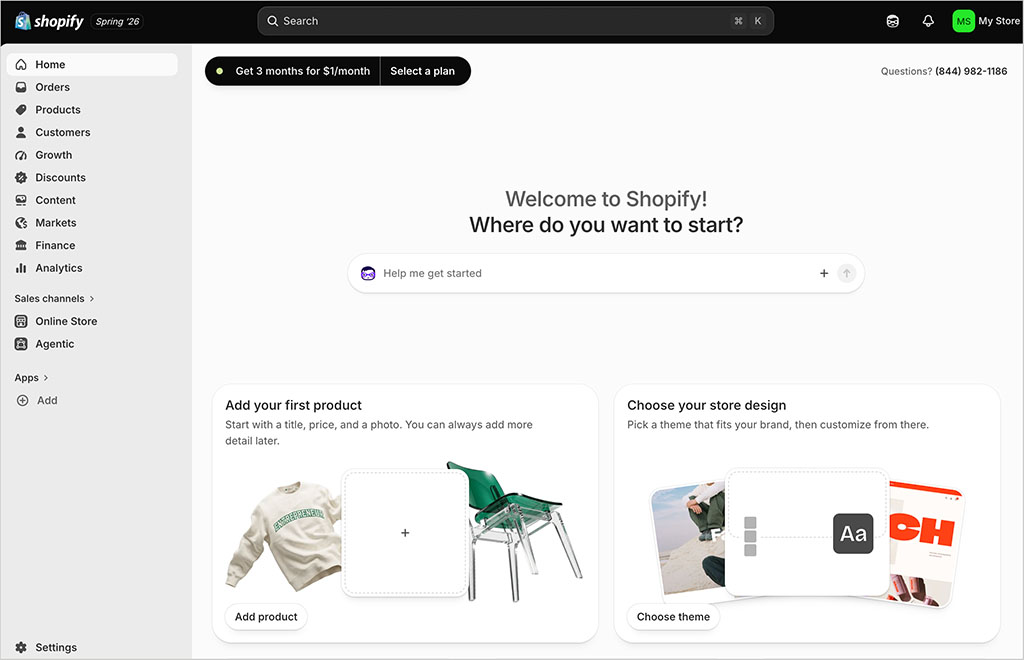Click the Markets globe icon

click(21, 223)
